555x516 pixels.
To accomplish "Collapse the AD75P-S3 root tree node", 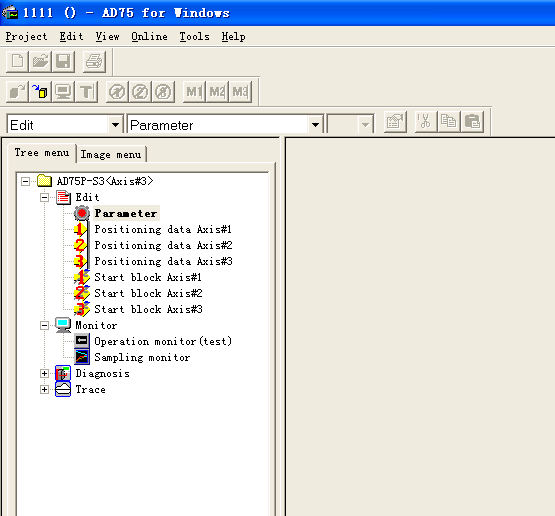I will pyautogui.click(x=25, y=182).
